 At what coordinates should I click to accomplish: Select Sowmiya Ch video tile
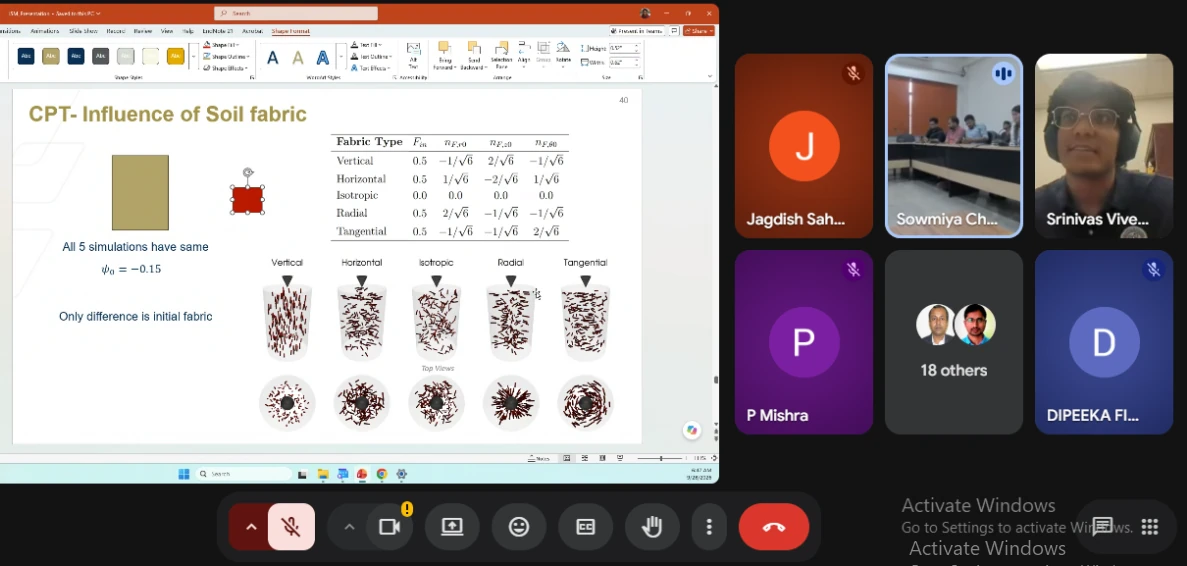pyautogui.click(x=954, y=146)
